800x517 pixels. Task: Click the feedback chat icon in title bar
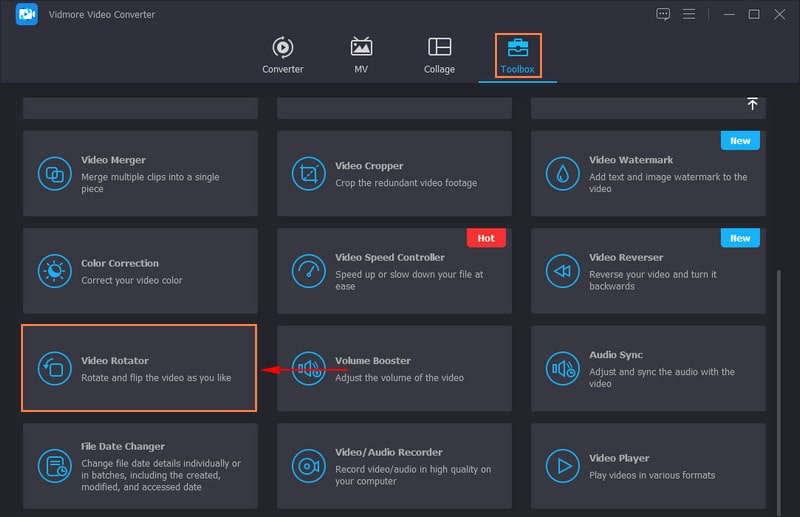click(663, 14)
